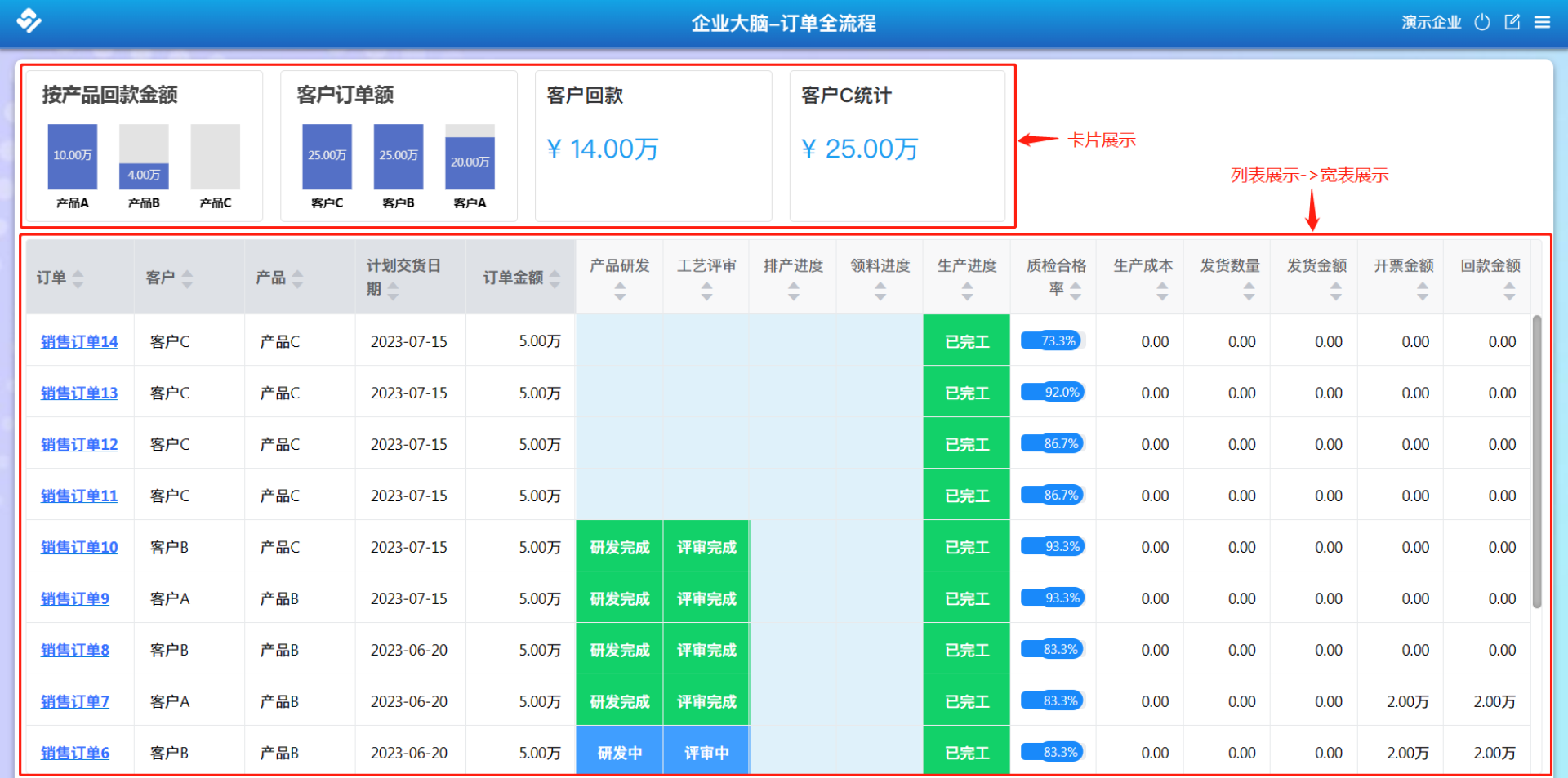Select the 客户C统计 card
Image resolution: width=1568 pixels, height=778 pixels.
tap(897, 145)
